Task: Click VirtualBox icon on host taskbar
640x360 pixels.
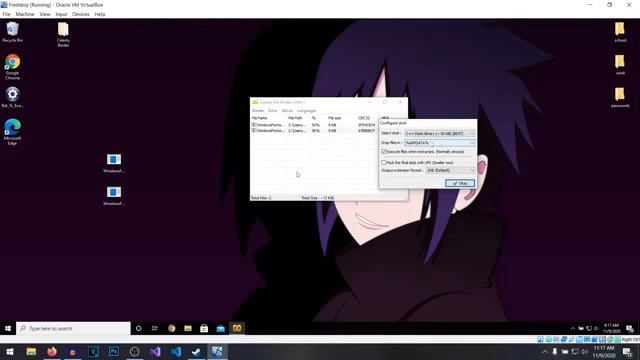Action: point(217,351)
